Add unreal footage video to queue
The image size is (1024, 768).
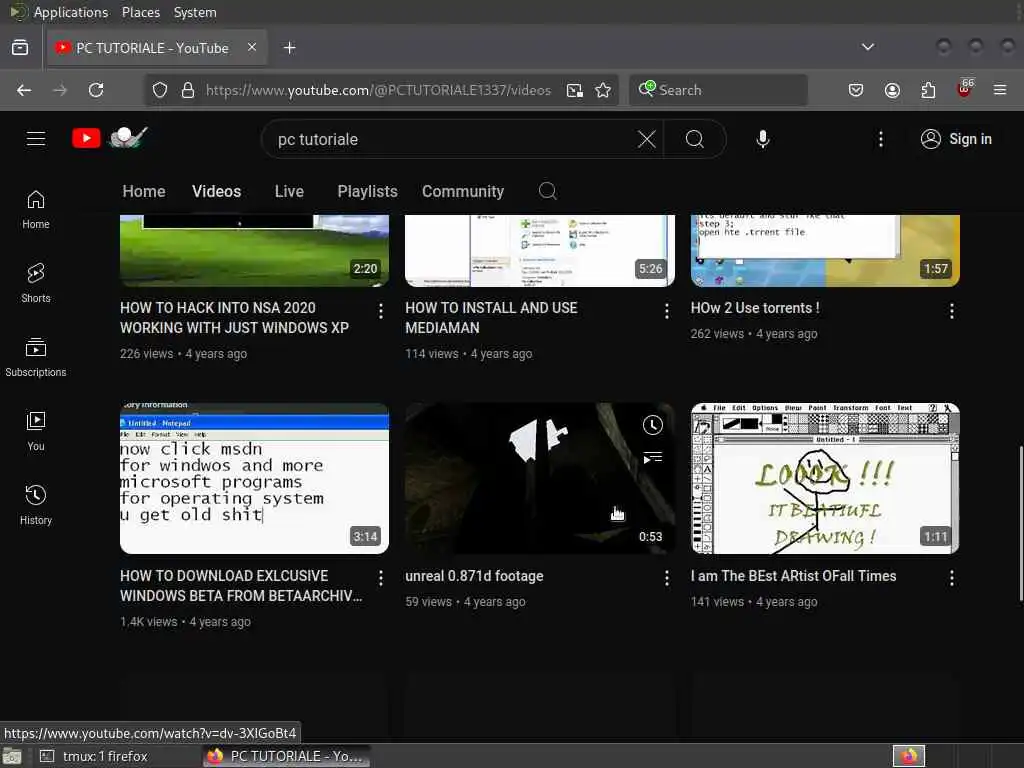coord(652,457)
